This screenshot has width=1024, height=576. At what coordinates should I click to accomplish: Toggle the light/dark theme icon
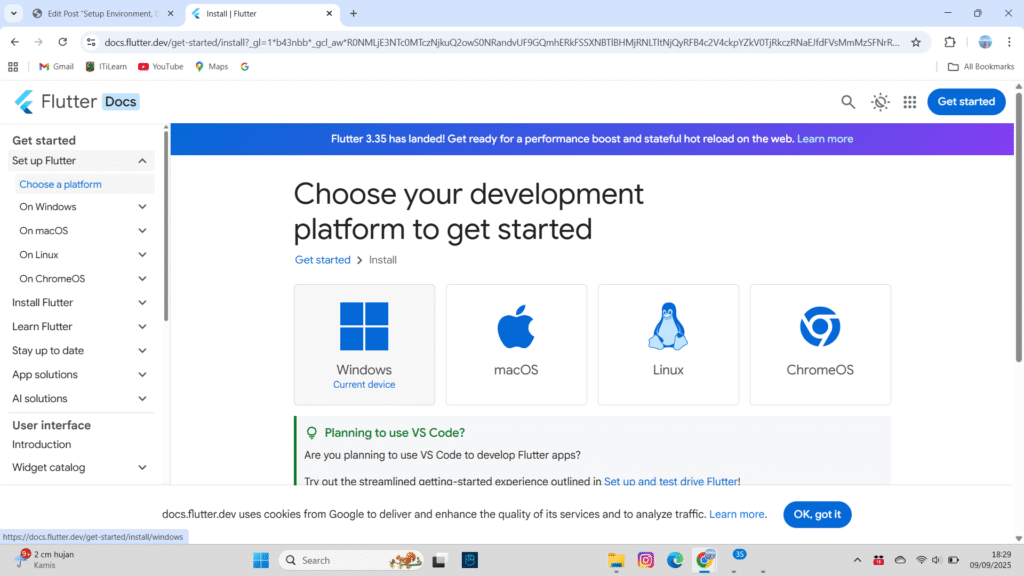coord(880,102)
